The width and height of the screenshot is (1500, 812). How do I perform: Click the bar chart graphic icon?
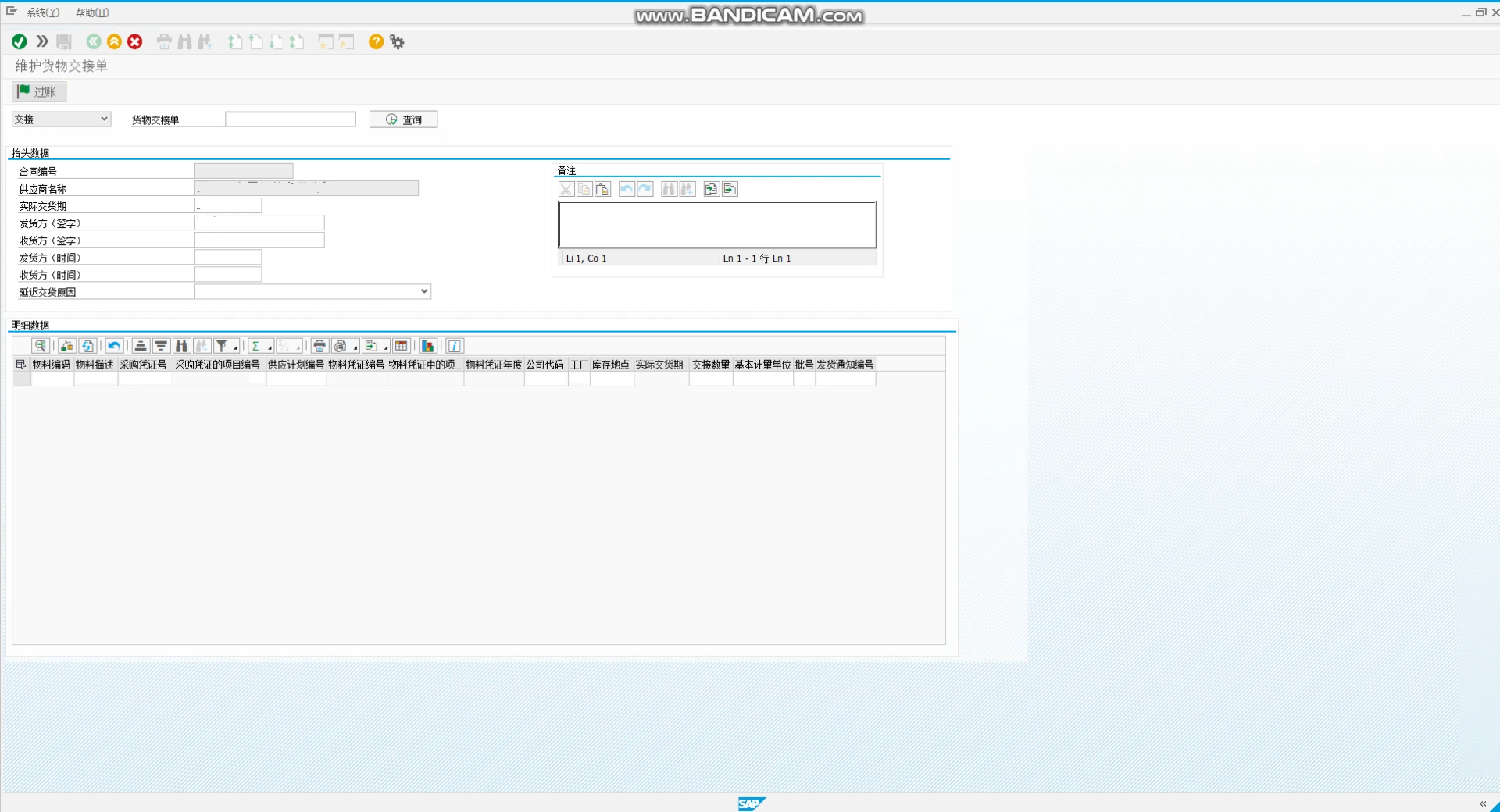[x=427, y=346]
